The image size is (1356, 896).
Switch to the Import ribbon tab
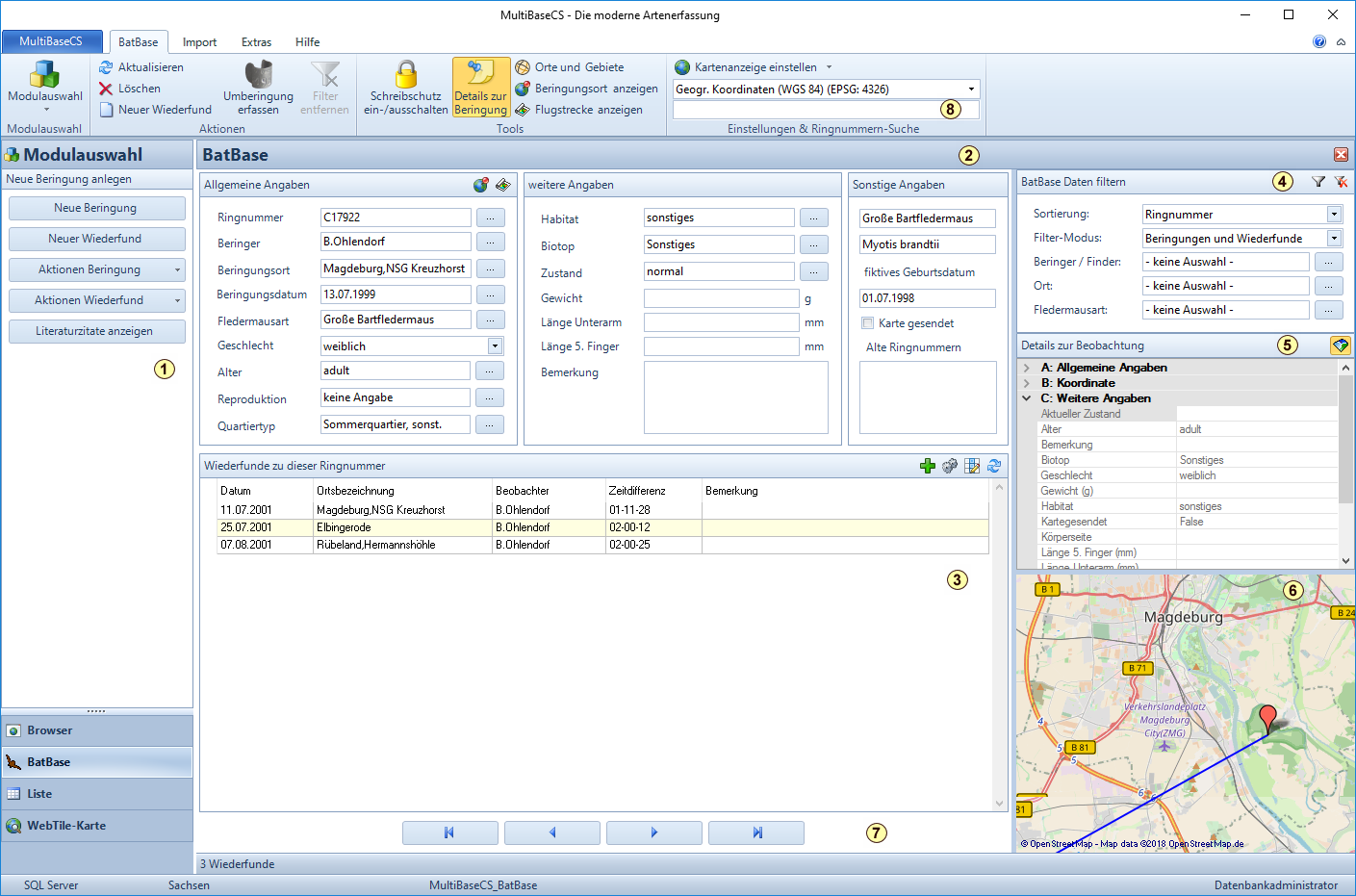pyautogui.click(x=199, y=42)
